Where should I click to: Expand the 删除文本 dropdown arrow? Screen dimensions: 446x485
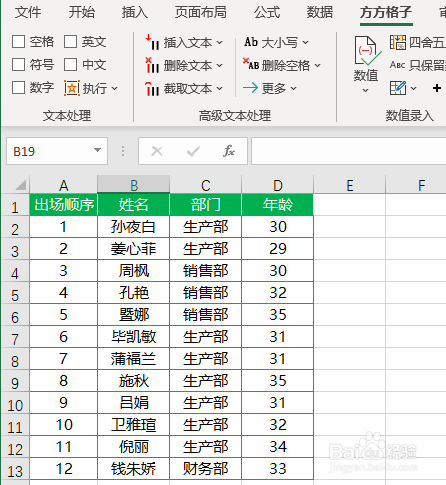(219, 66)
